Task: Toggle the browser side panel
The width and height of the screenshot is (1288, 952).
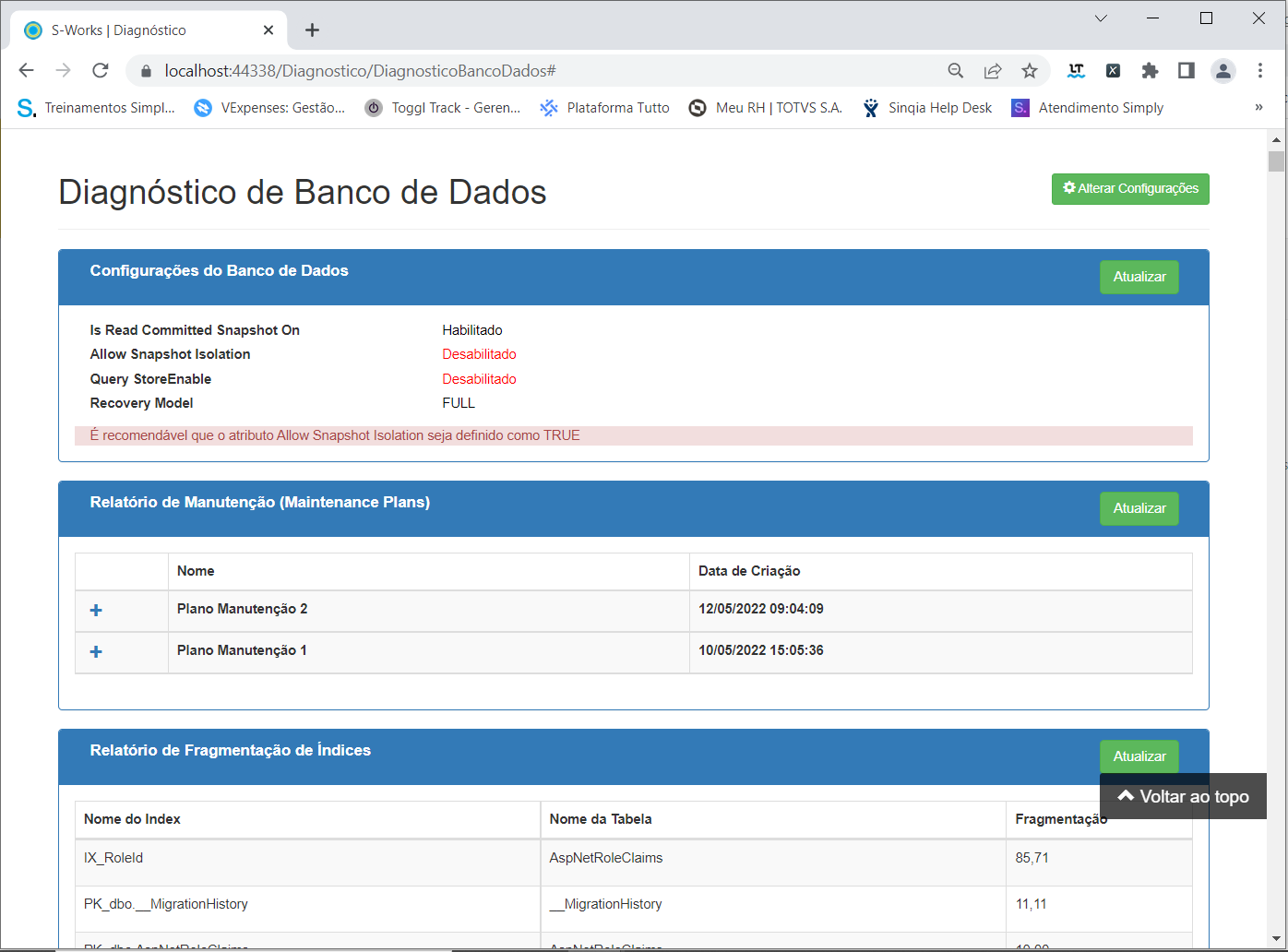Action: coord(1187,71)
